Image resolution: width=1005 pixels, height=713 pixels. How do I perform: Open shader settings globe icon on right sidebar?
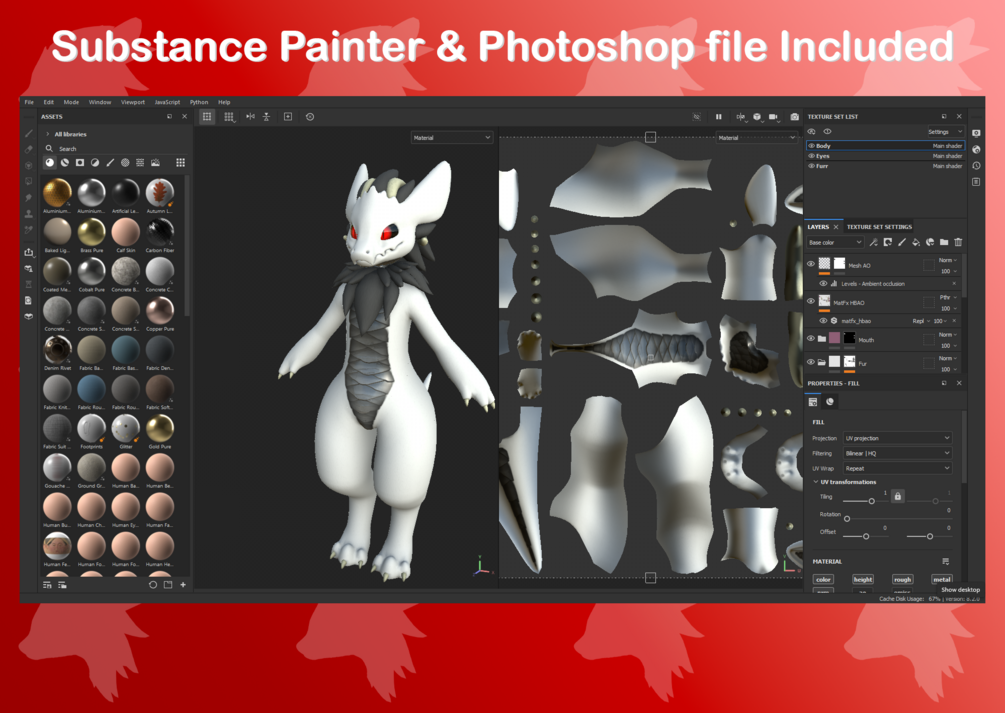coord(976,149)
